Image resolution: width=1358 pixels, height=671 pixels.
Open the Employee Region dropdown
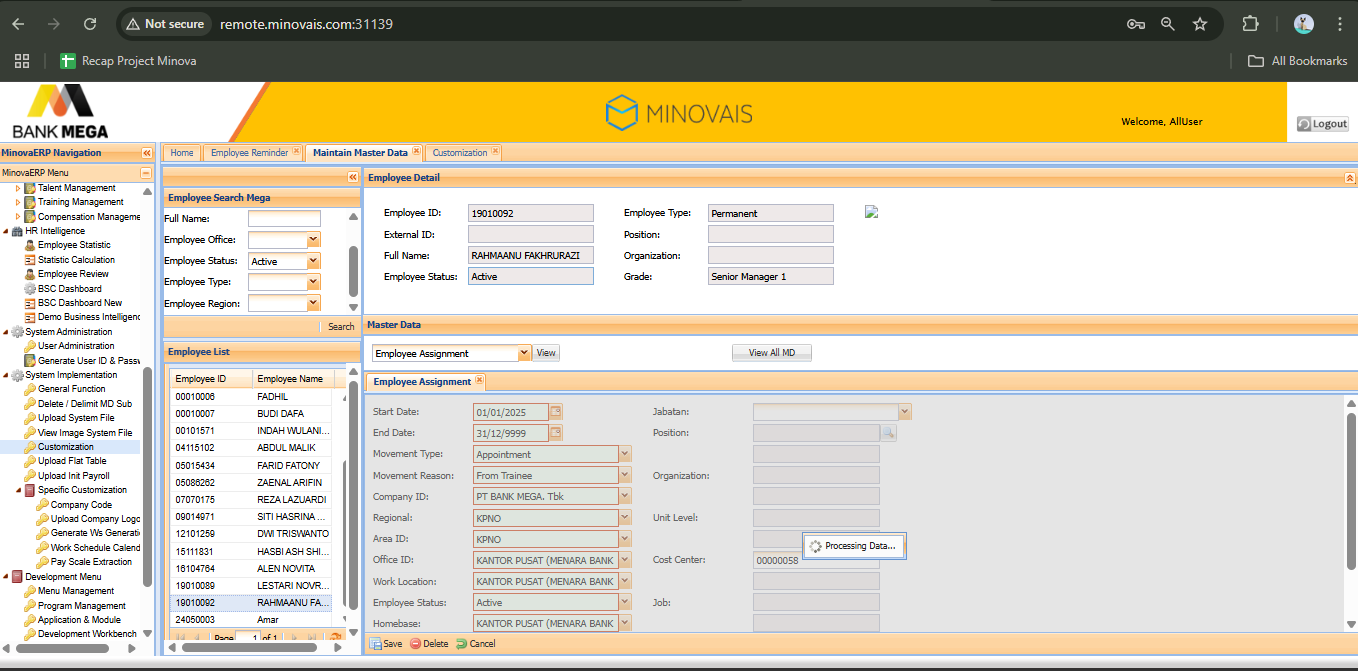click(314, 303)
